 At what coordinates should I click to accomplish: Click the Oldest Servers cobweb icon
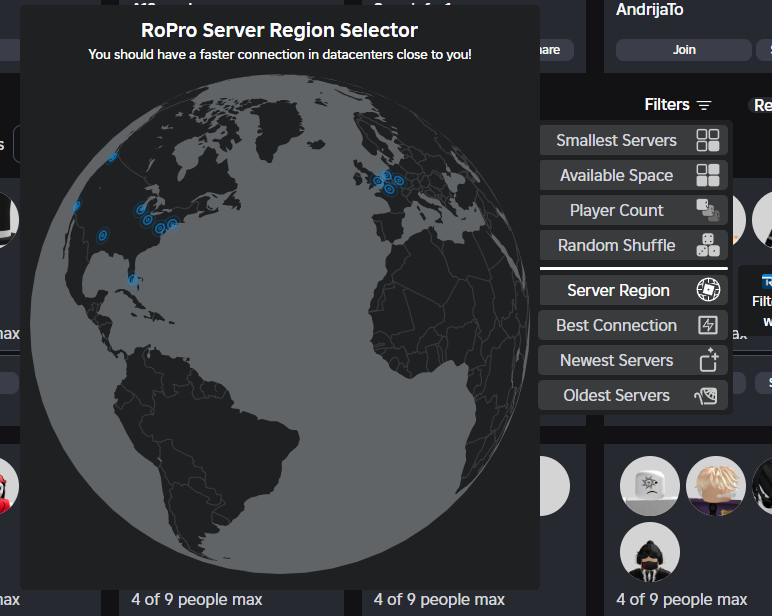706,395
